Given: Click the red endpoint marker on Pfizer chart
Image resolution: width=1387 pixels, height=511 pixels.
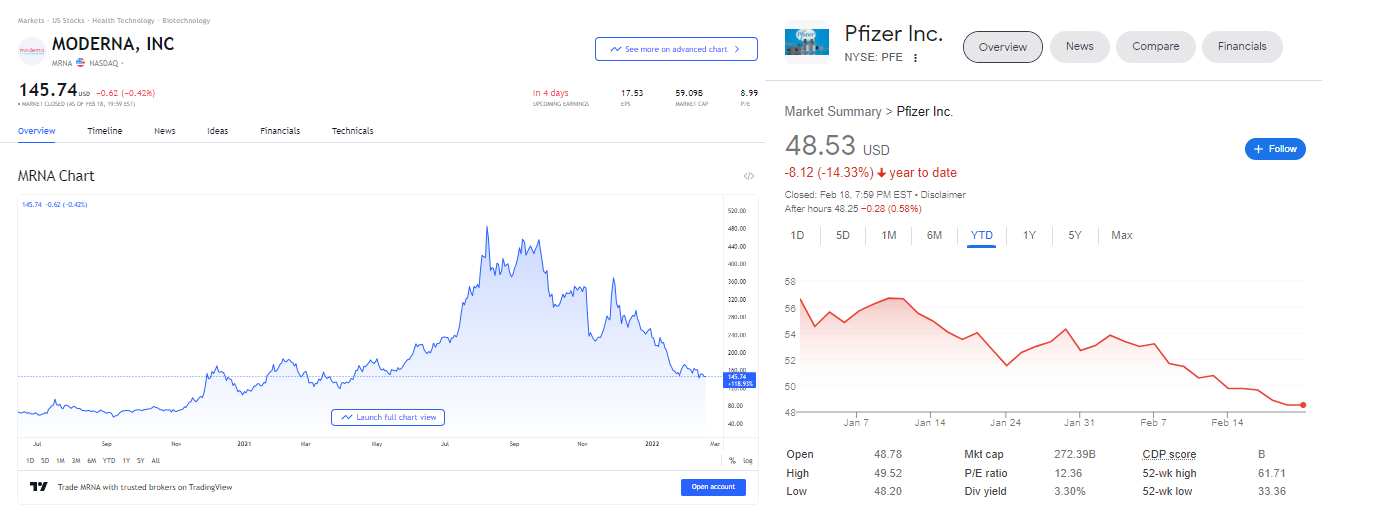Looking at the screenshot, I should (1303, 405).
